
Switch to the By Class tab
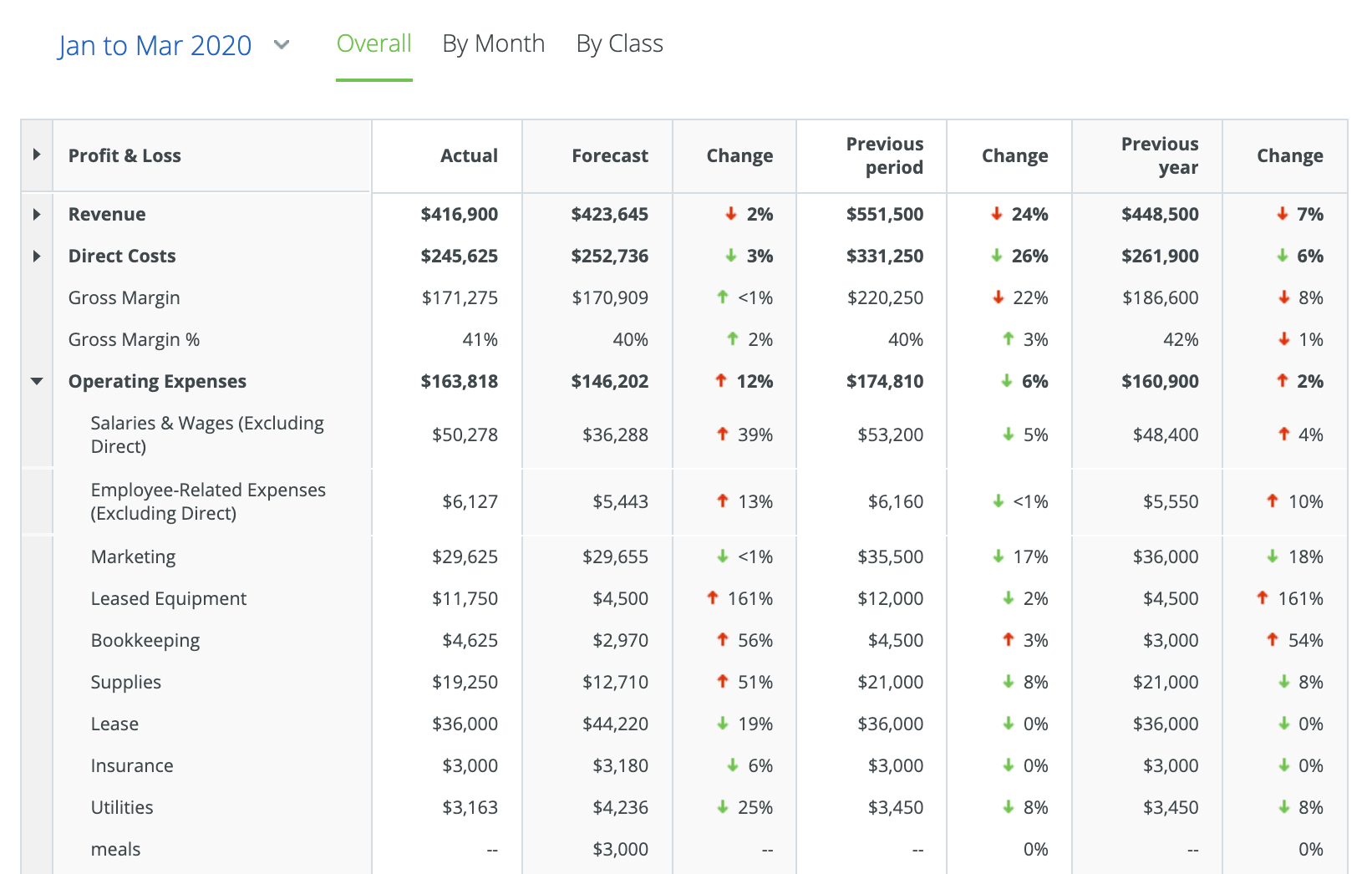619,43
